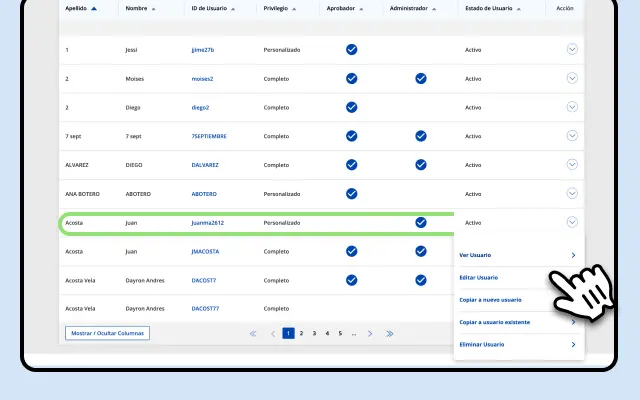Screen dimensions: 640x400
Task: Go to first page of results
Action: point(253,333)
